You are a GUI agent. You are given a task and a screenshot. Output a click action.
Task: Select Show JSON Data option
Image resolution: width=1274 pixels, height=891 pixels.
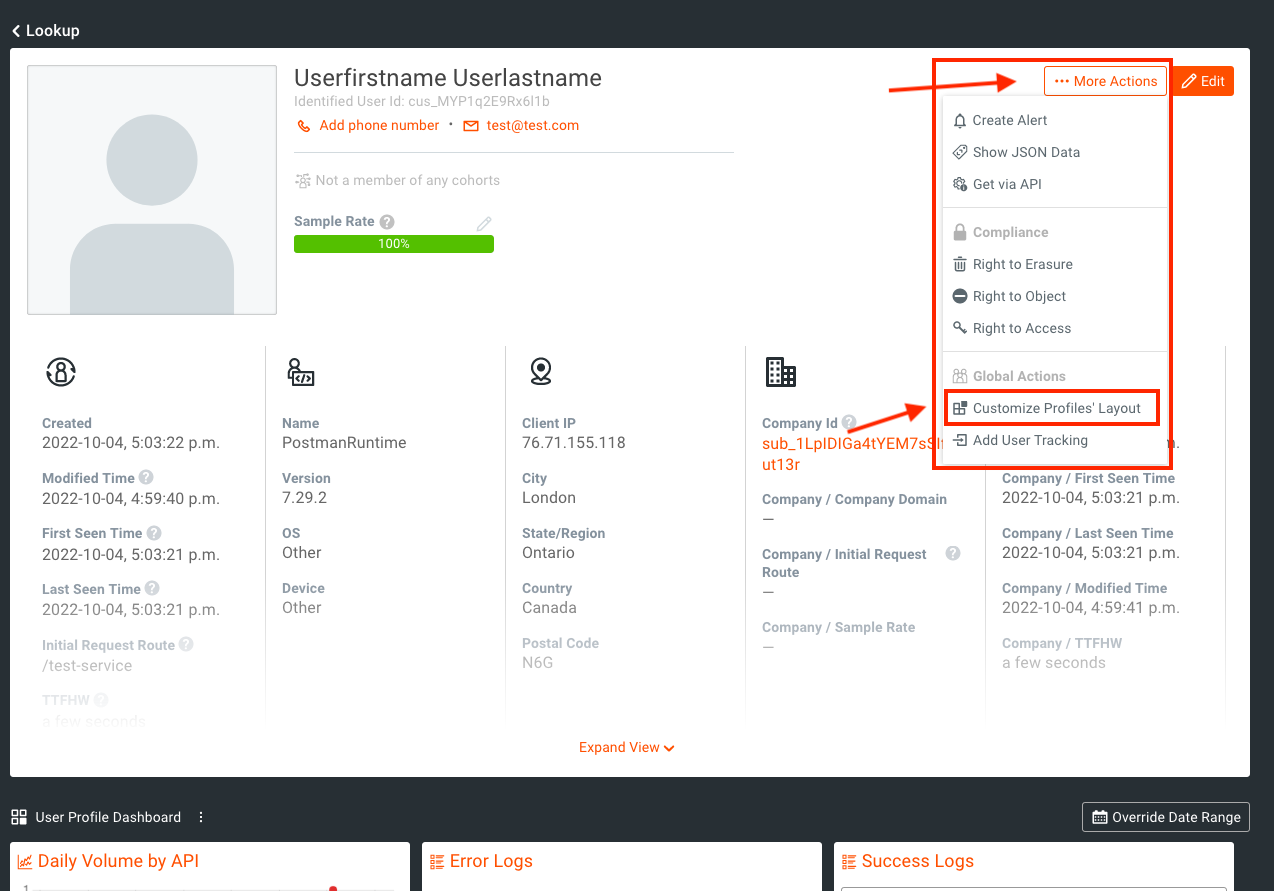1025,152
